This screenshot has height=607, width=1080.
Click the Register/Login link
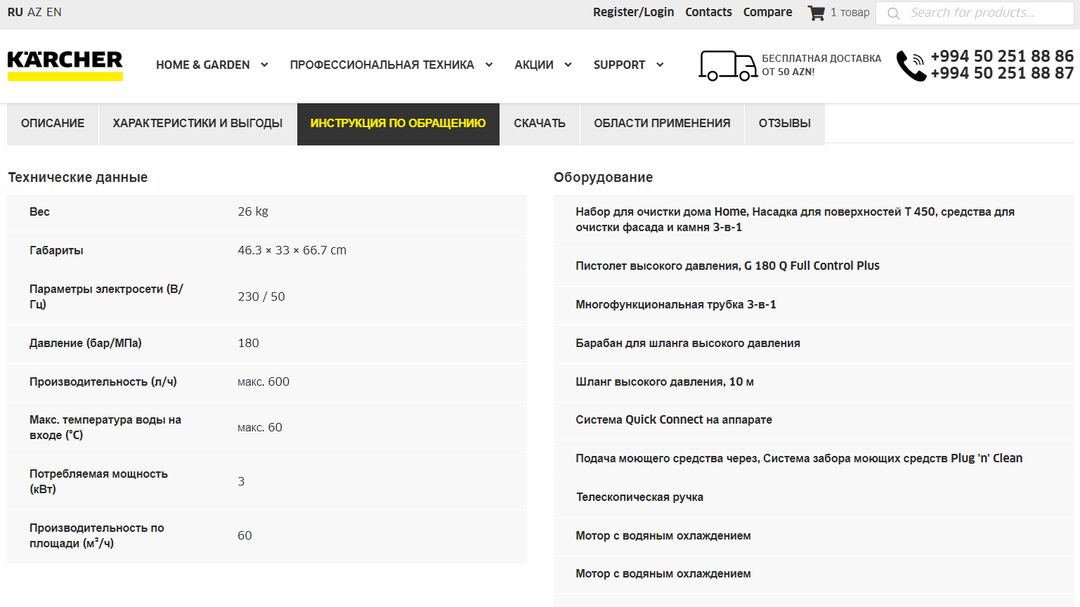[x=634, y=12]
